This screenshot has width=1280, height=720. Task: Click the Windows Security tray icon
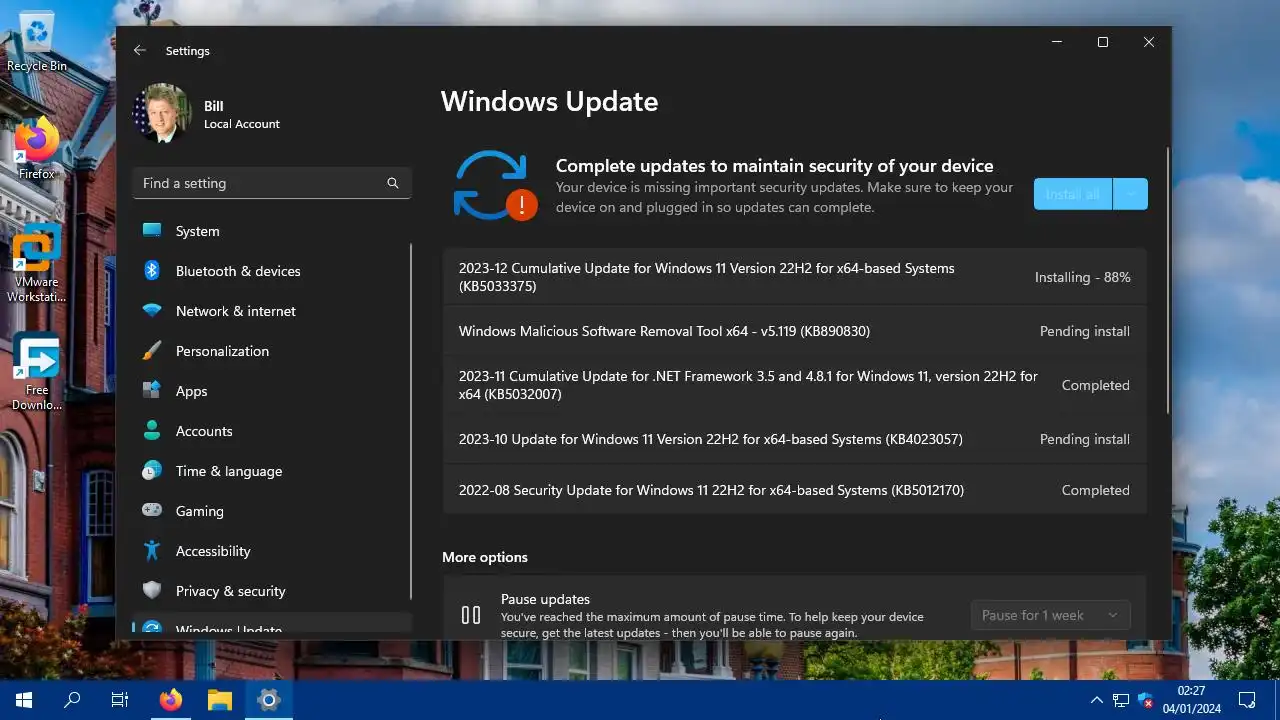(x=1146, y=700)
